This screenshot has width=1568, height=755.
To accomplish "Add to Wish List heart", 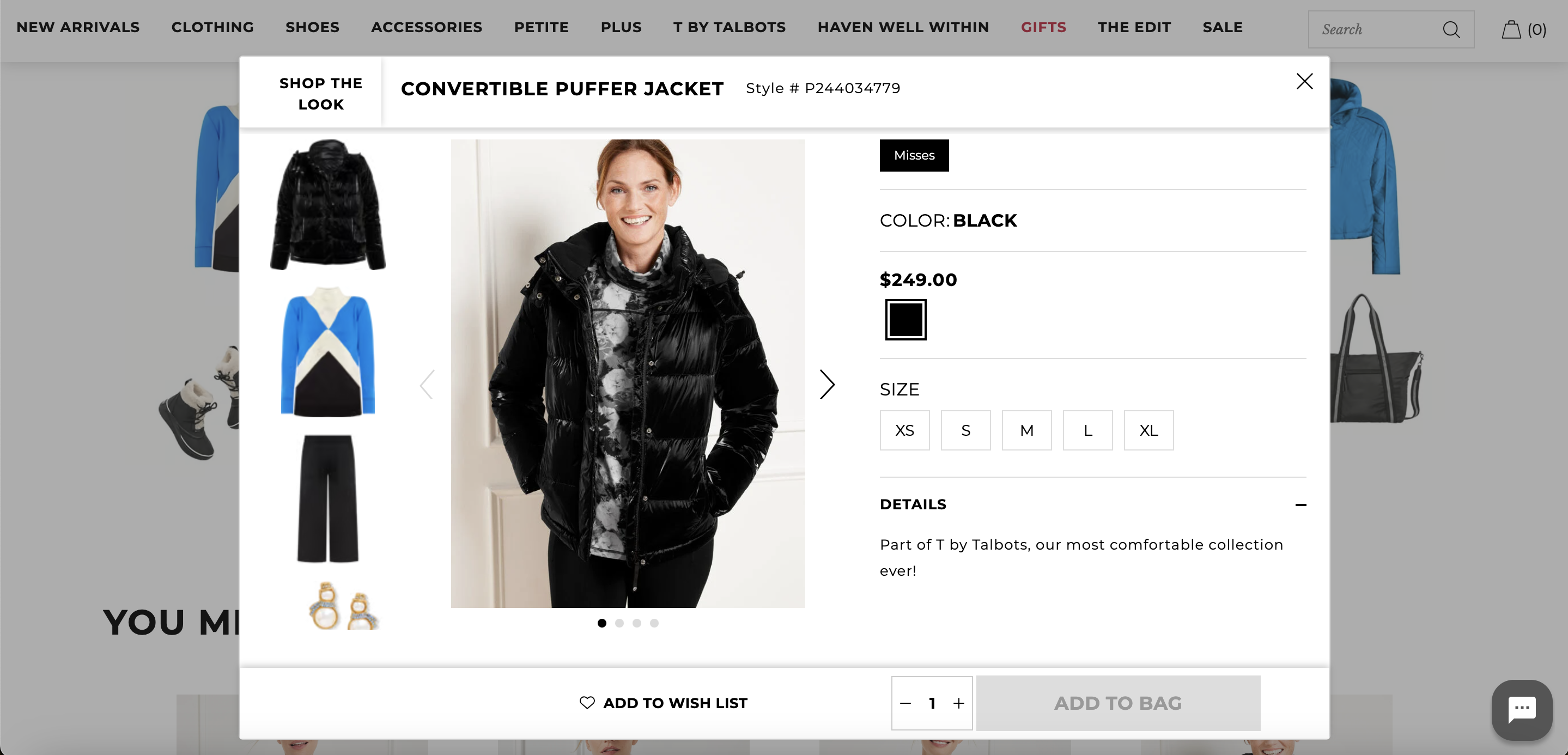I will (x=587, y=703).
